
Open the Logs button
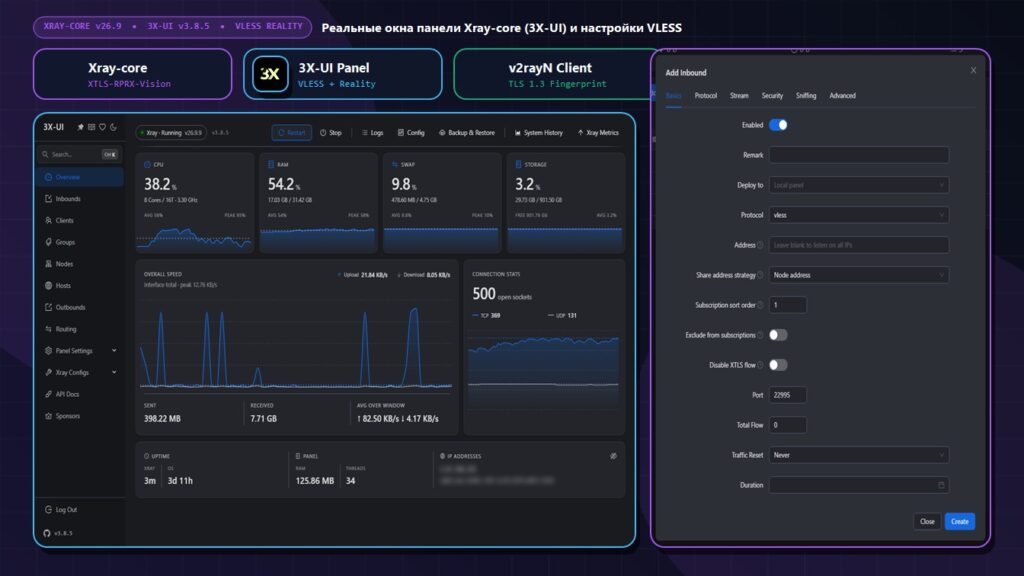[372, 133]
